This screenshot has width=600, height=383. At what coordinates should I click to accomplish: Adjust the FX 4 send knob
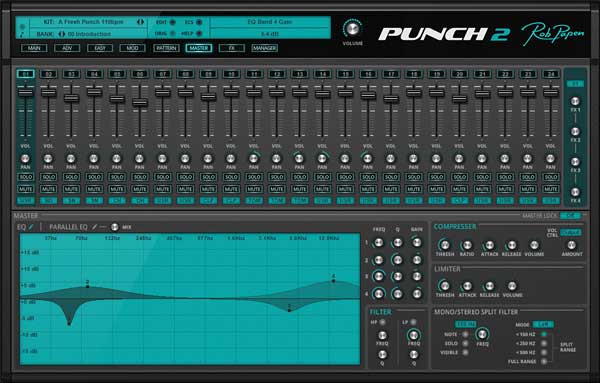575,192
